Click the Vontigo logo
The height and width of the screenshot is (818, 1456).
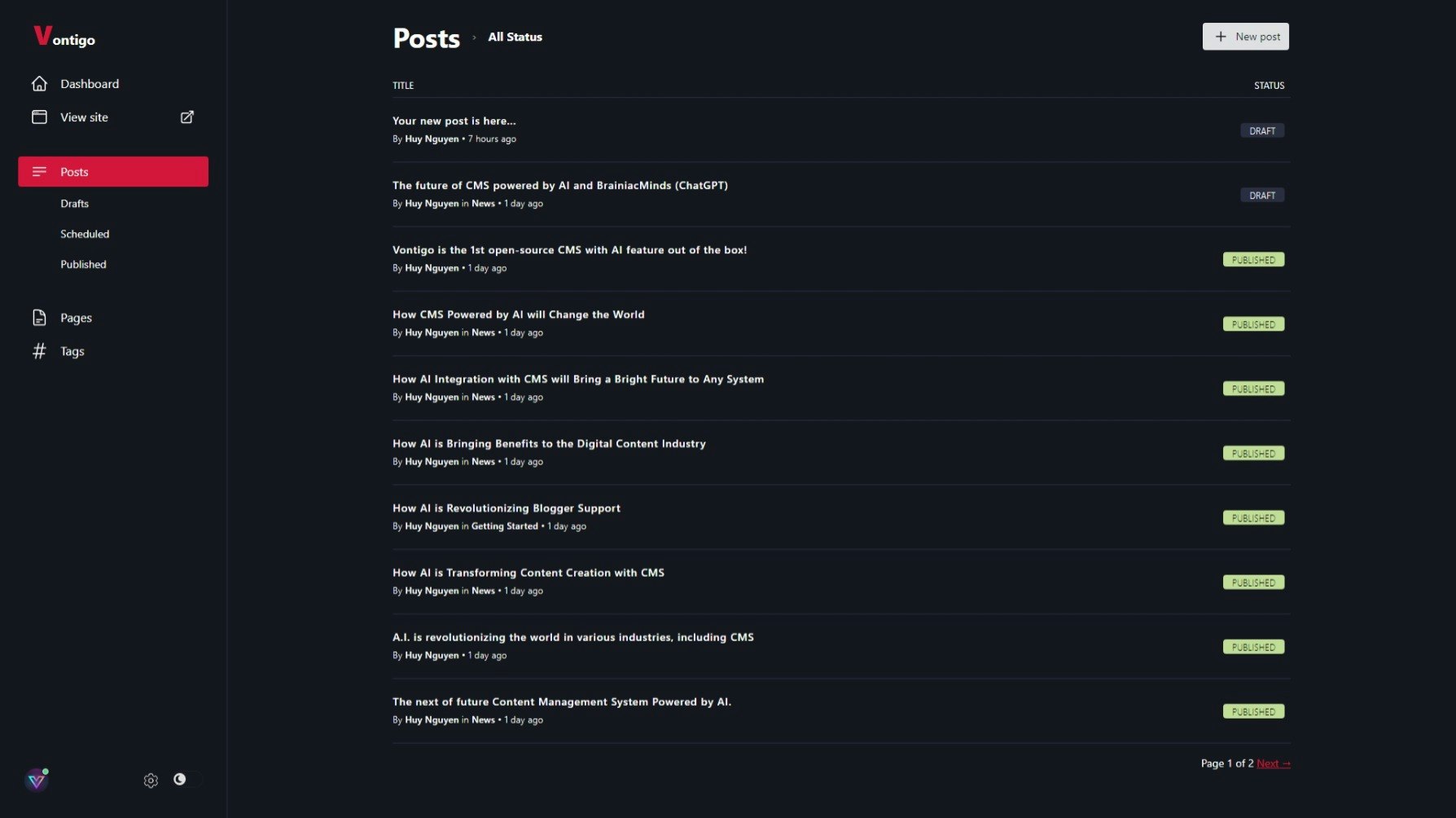click(x=64, y=37)
